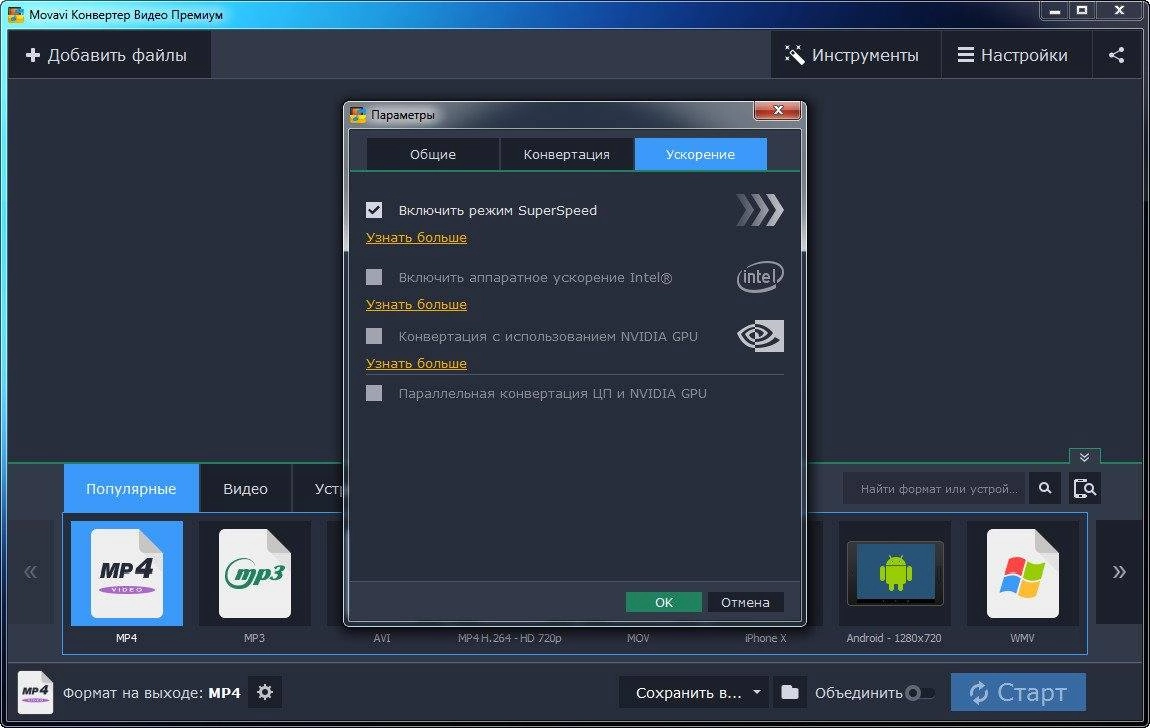Confirm settings with OK button
Screen dimensions: 1150x728
(664, 602)
